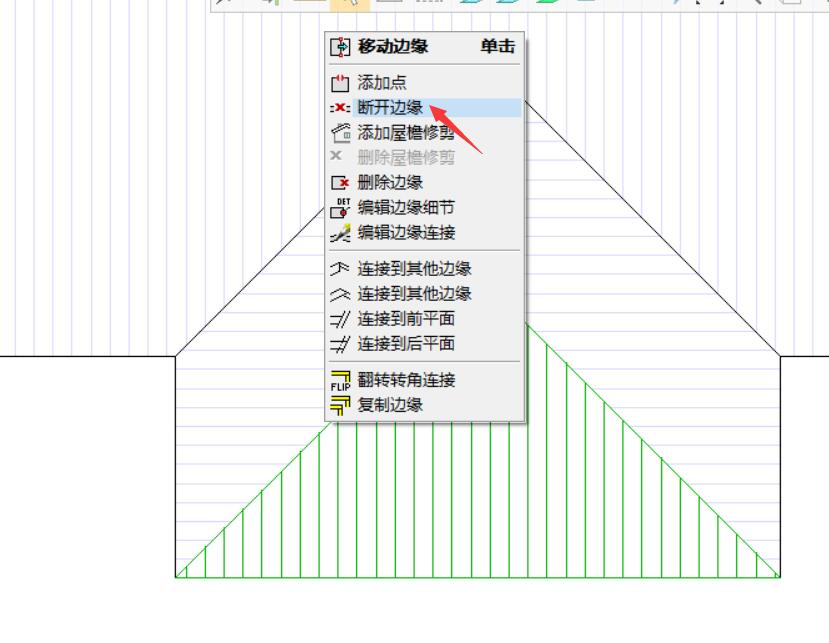This screenshot has width=829, height=643.
Task: Choose 添加屋檐修剪 from the context menu
Action: pos(425,132)
